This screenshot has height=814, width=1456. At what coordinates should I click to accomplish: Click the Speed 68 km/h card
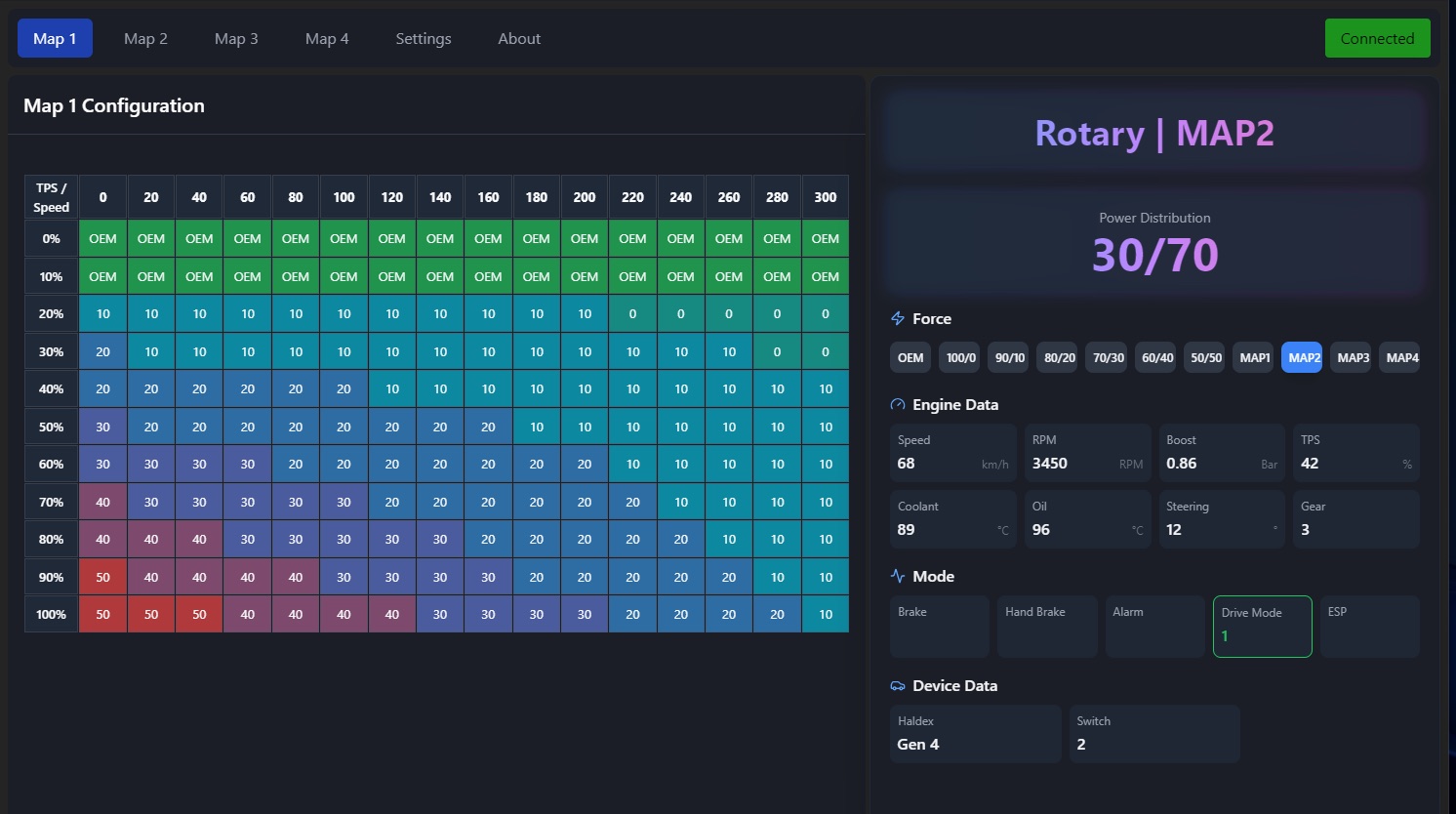click(952, 453)
